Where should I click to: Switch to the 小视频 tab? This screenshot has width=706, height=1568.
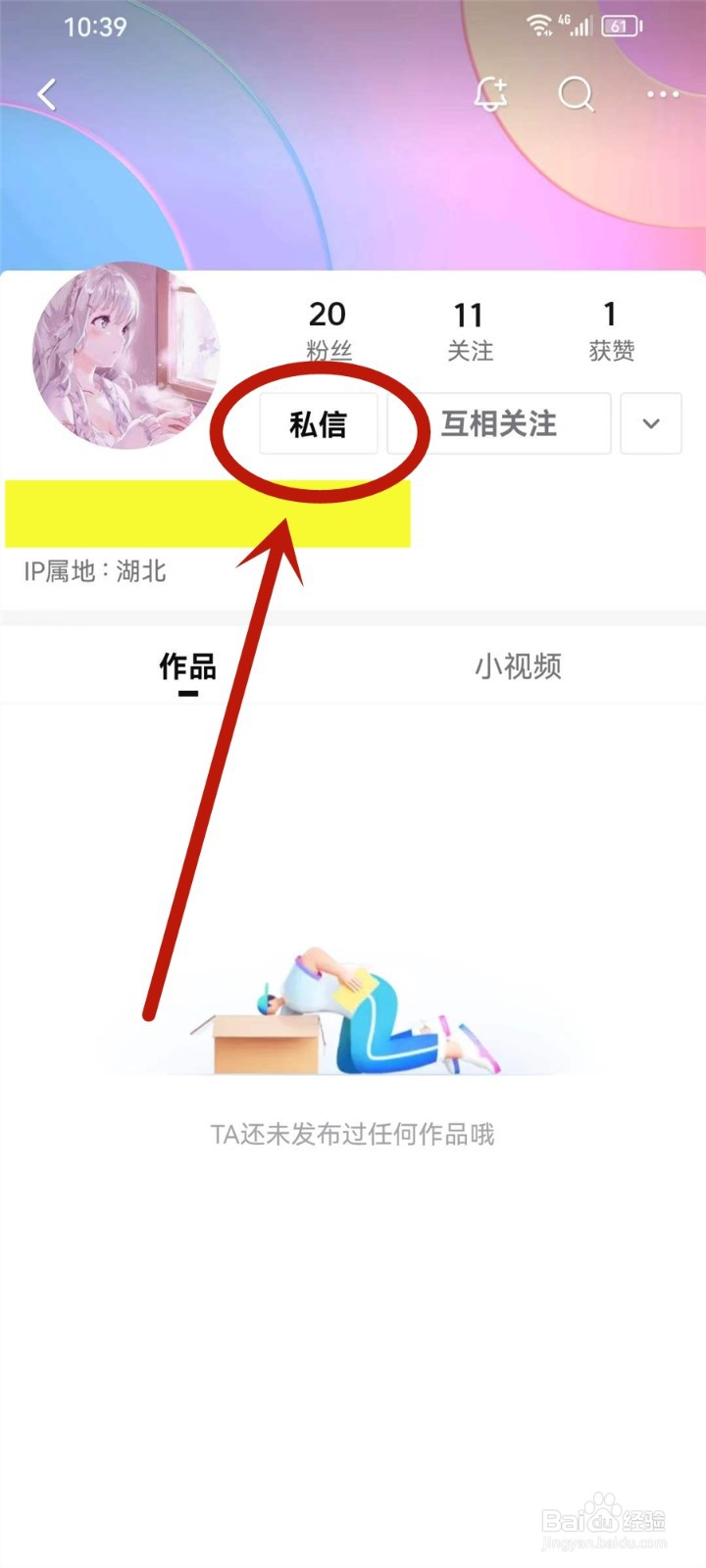coord(518,666)
